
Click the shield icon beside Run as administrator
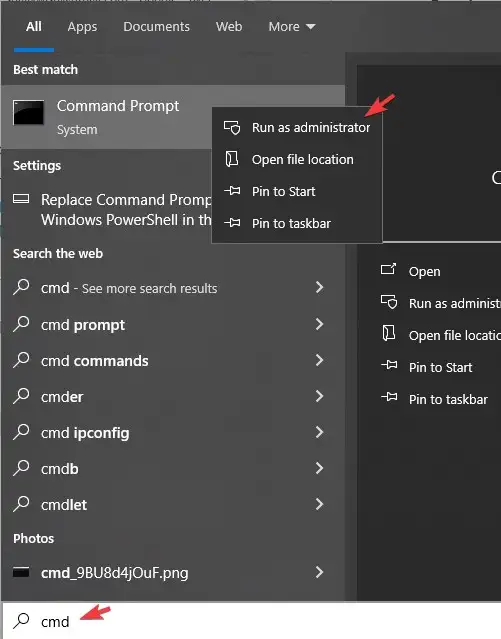point(232,128)
